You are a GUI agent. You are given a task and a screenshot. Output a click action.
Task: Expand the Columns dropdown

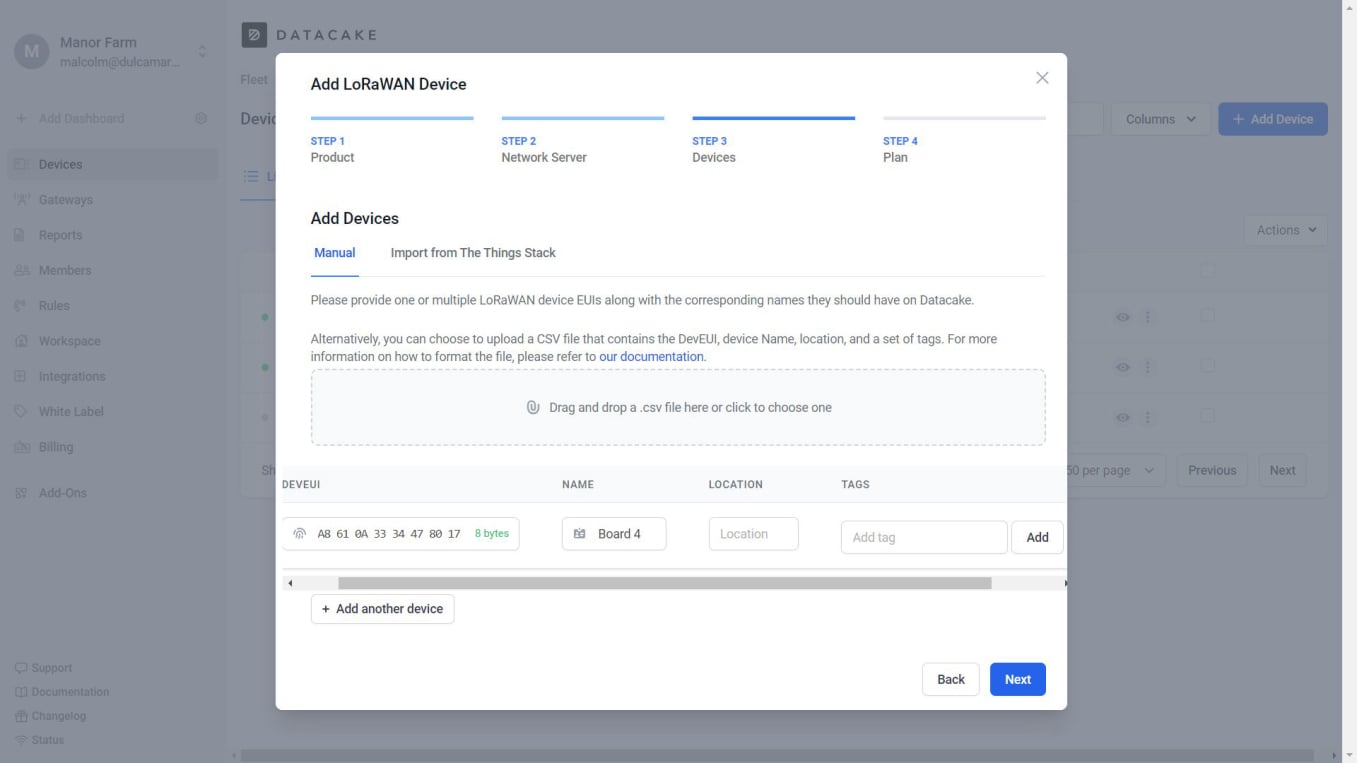tap(1160, 119)
